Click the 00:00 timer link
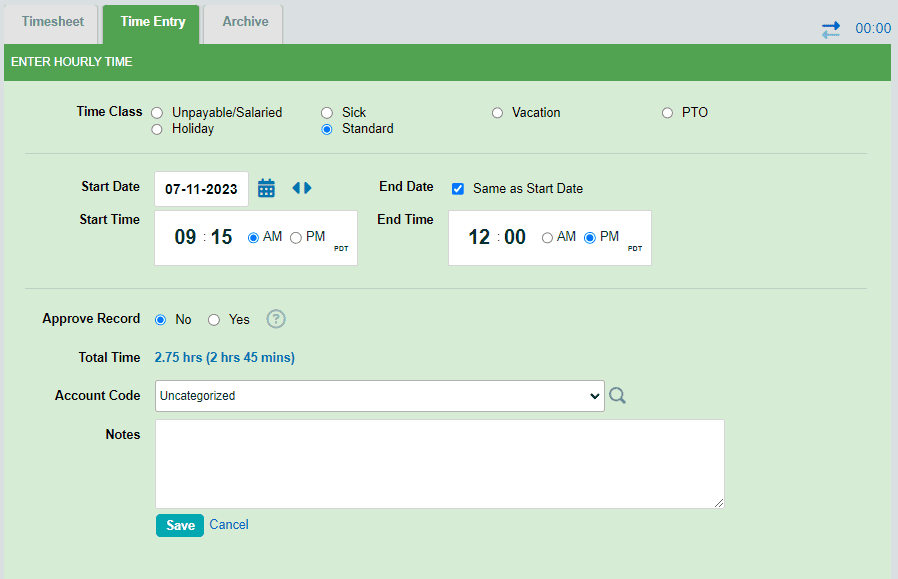This screenshot has width=898, height=579. (873, 29)
